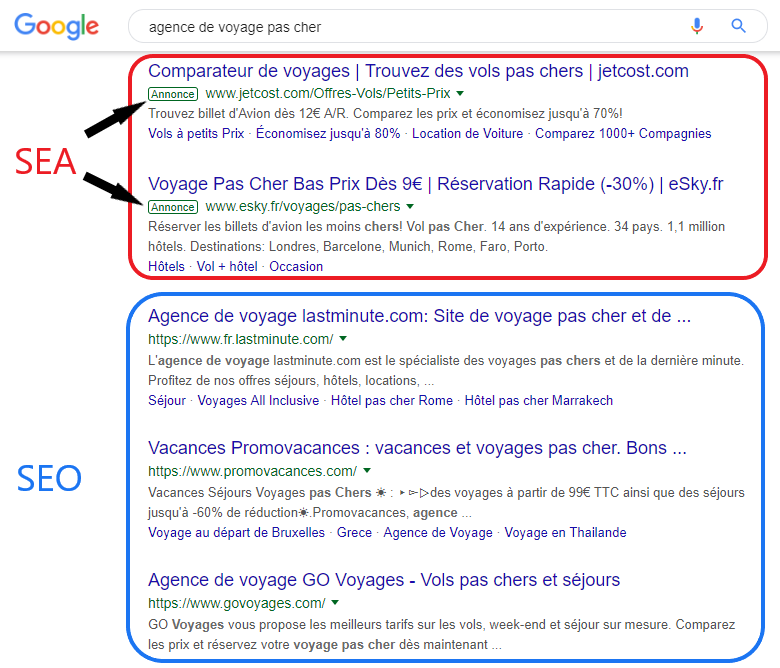The image size is (780, 668).
Task: Activate voice search microphone icon
Action: click(697, 26)
